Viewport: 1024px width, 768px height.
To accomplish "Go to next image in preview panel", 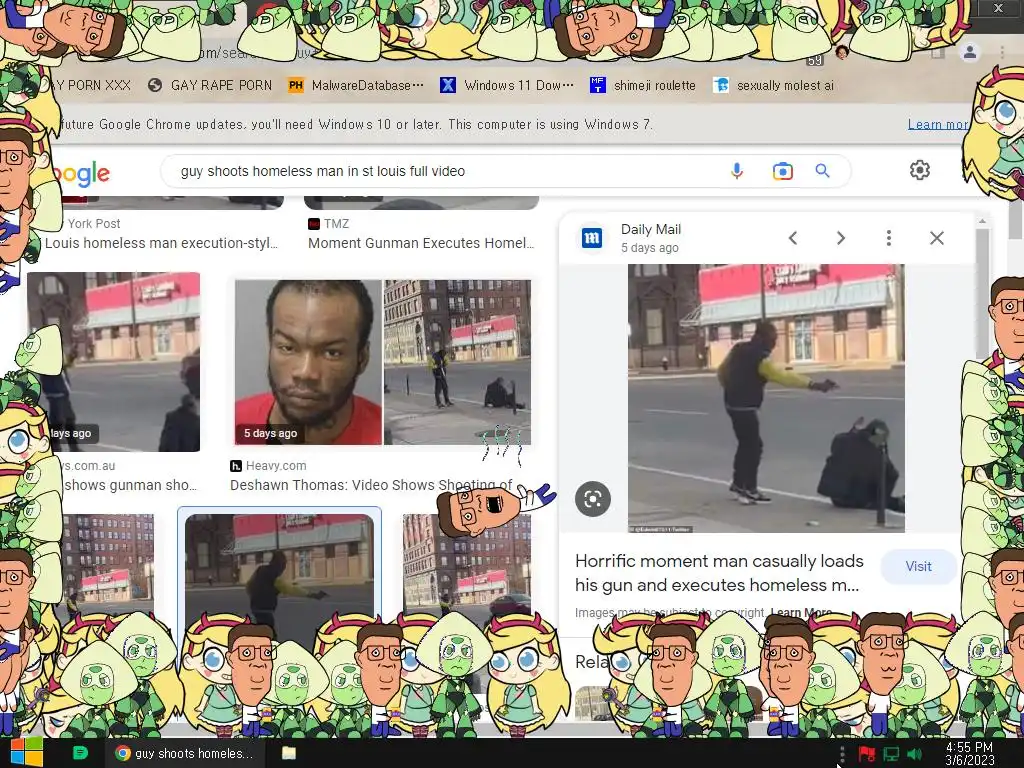I will [841, 238].
